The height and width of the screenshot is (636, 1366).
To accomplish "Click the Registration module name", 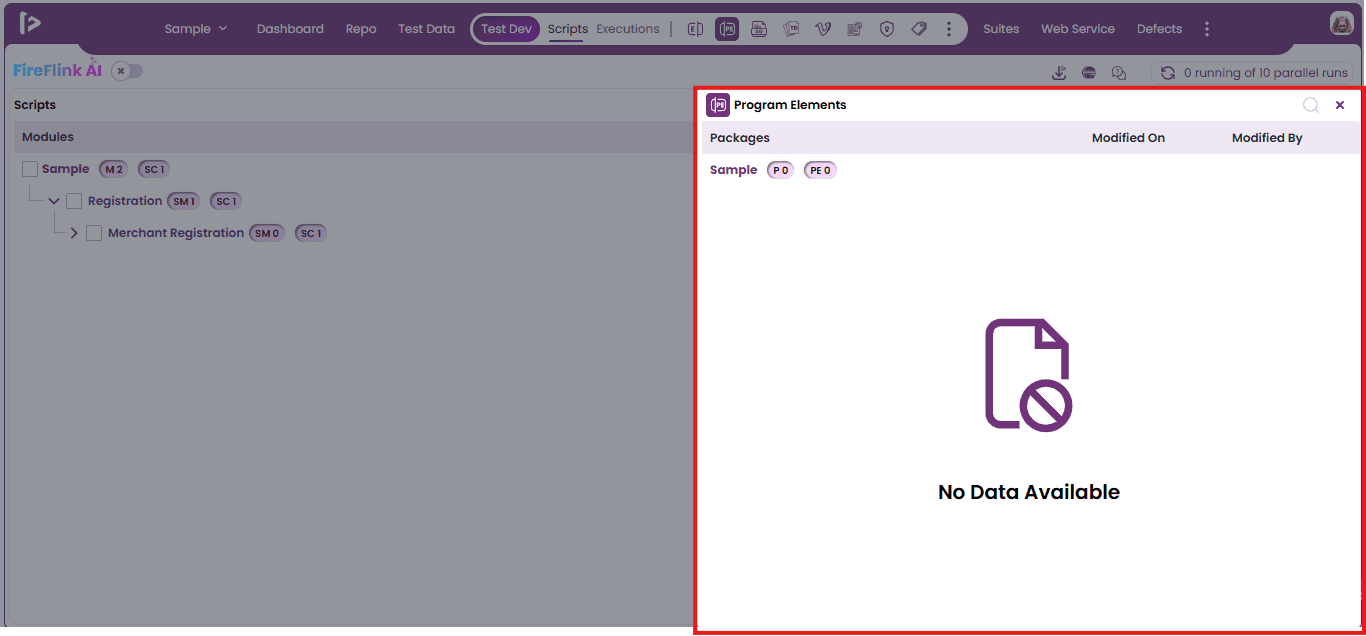I will (125, 201).
